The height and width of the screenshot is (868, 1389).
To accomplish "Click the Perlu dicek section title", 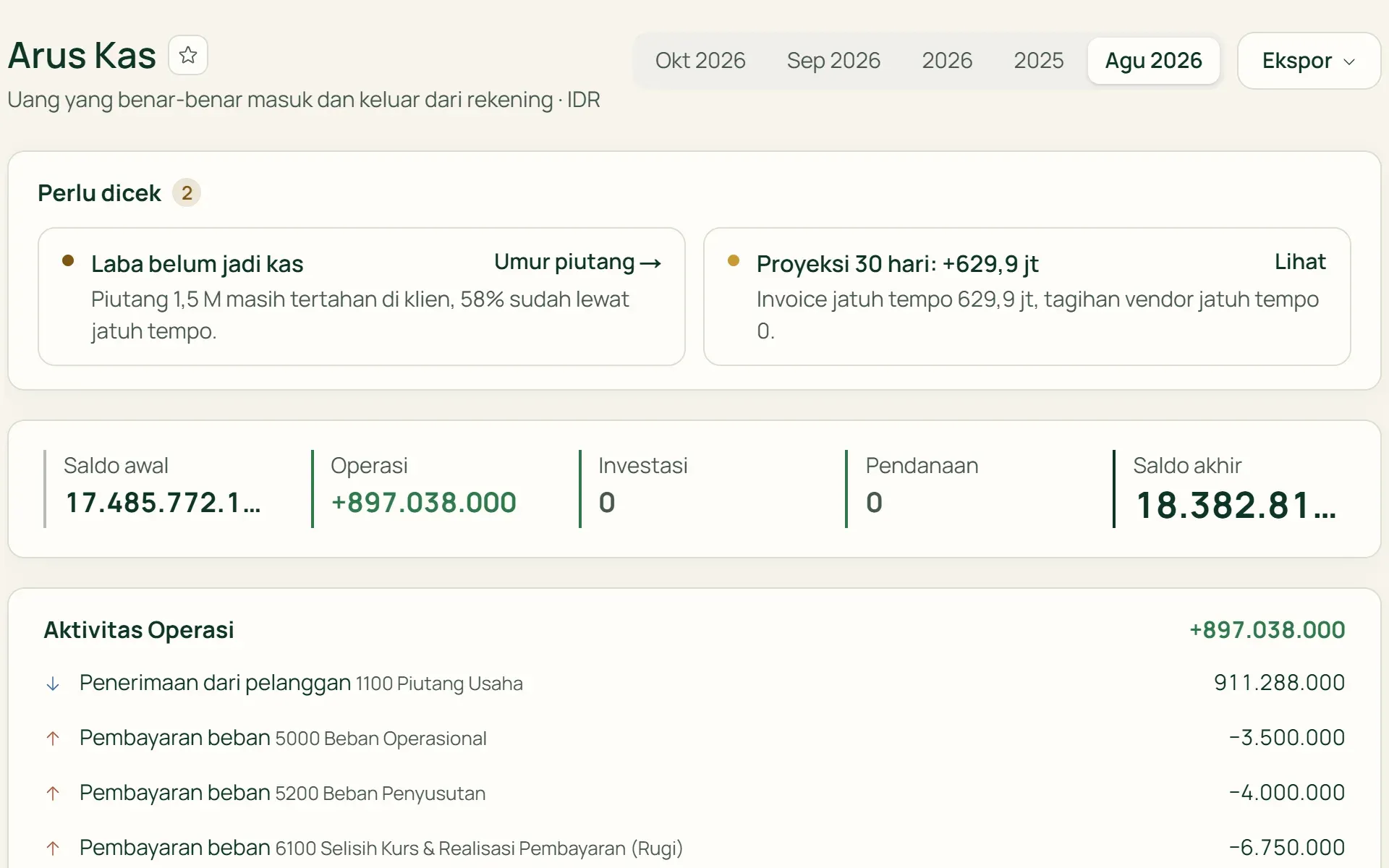I will pyautogui.click(x=99, y=193).
